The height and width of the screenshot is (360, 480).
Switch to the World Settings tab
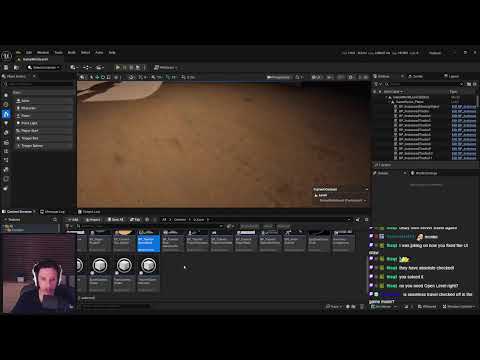(x=424, y=173)
